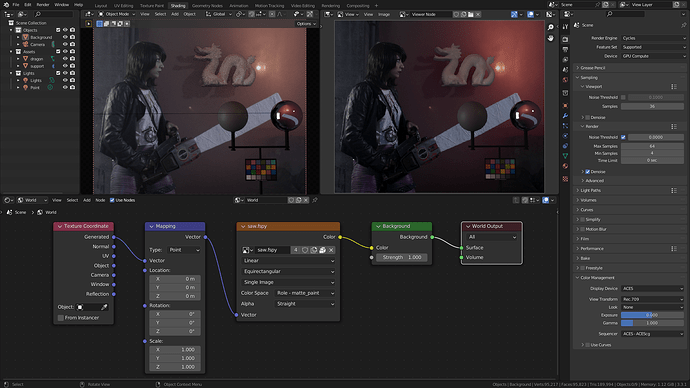Screen dimensions: 690x388
Task: Open the Performance presets icon
Action: pyautogui.click(x=674, y=249)
